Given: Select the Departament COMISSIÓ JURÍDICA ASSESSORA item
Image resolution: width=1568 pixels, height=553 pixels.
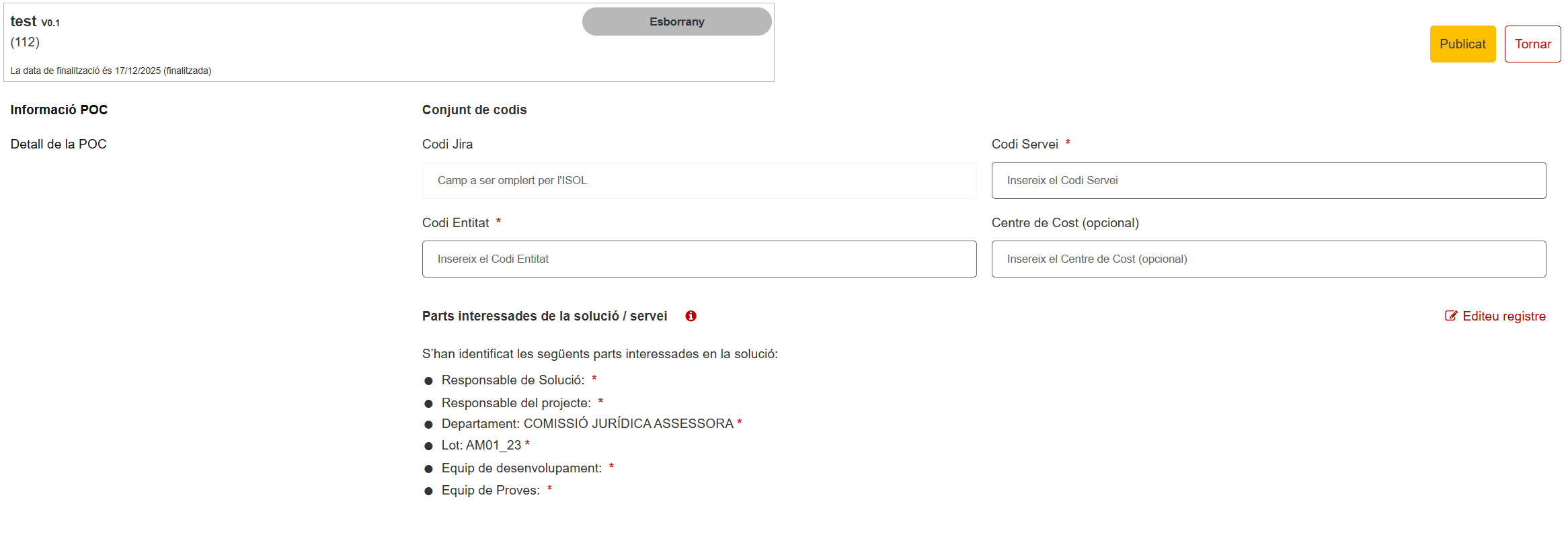Looking at the screenshot, I should 587,424.
